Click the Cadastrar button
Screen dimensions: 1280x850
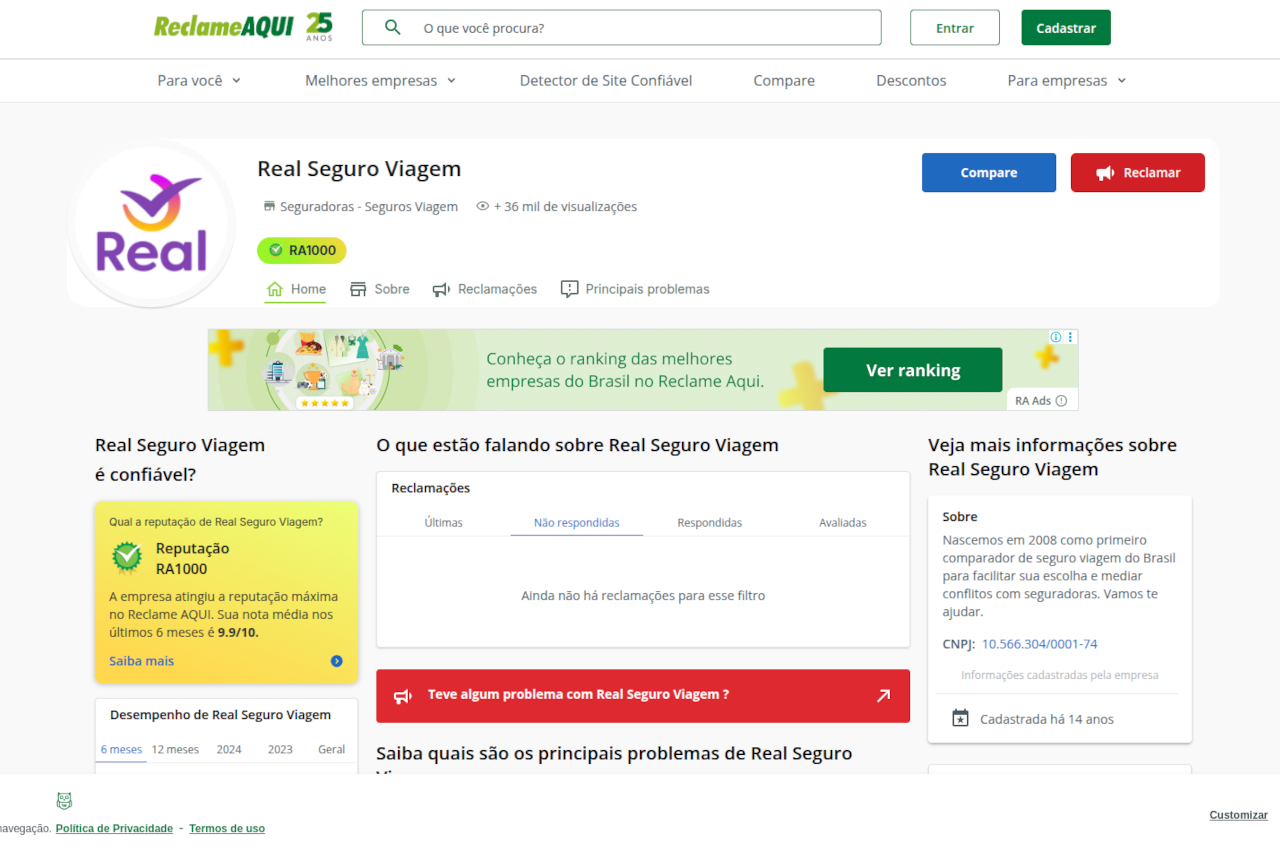click(x=1066, y=28)
